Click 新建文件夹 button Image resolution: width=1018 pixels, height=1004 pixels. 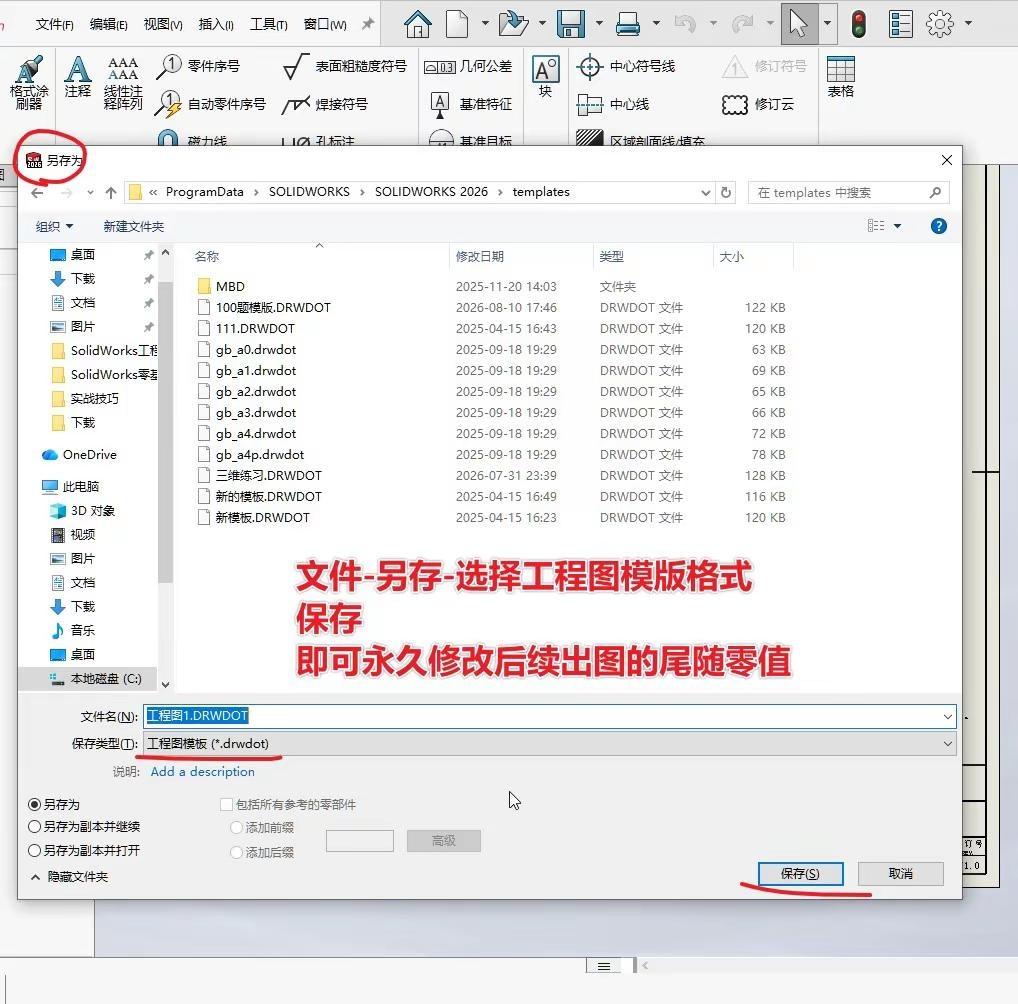tap(134, 227)
